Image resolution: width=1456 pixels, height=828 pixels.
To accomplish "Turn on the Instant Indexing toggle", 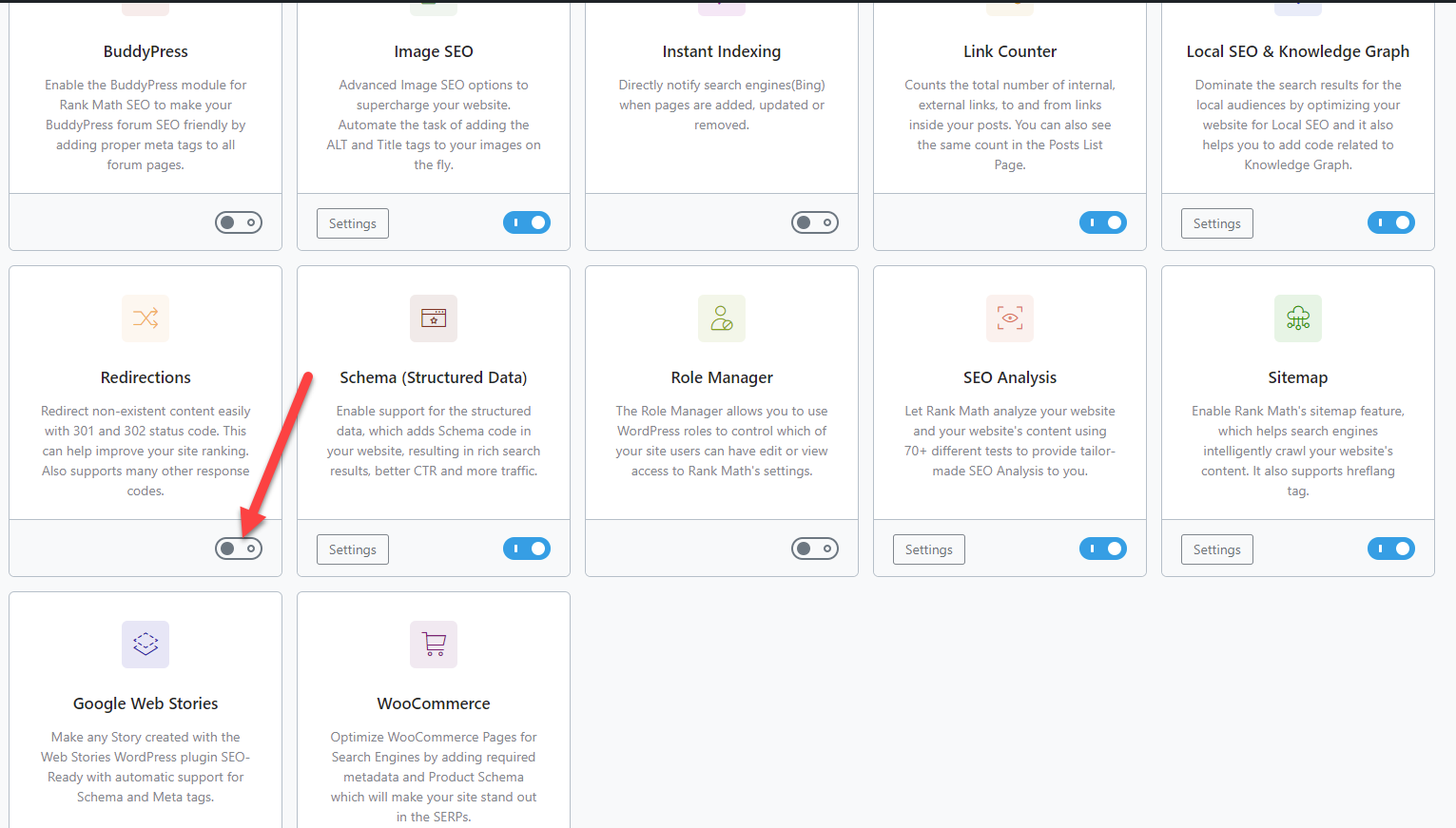I will click(815, 222).
